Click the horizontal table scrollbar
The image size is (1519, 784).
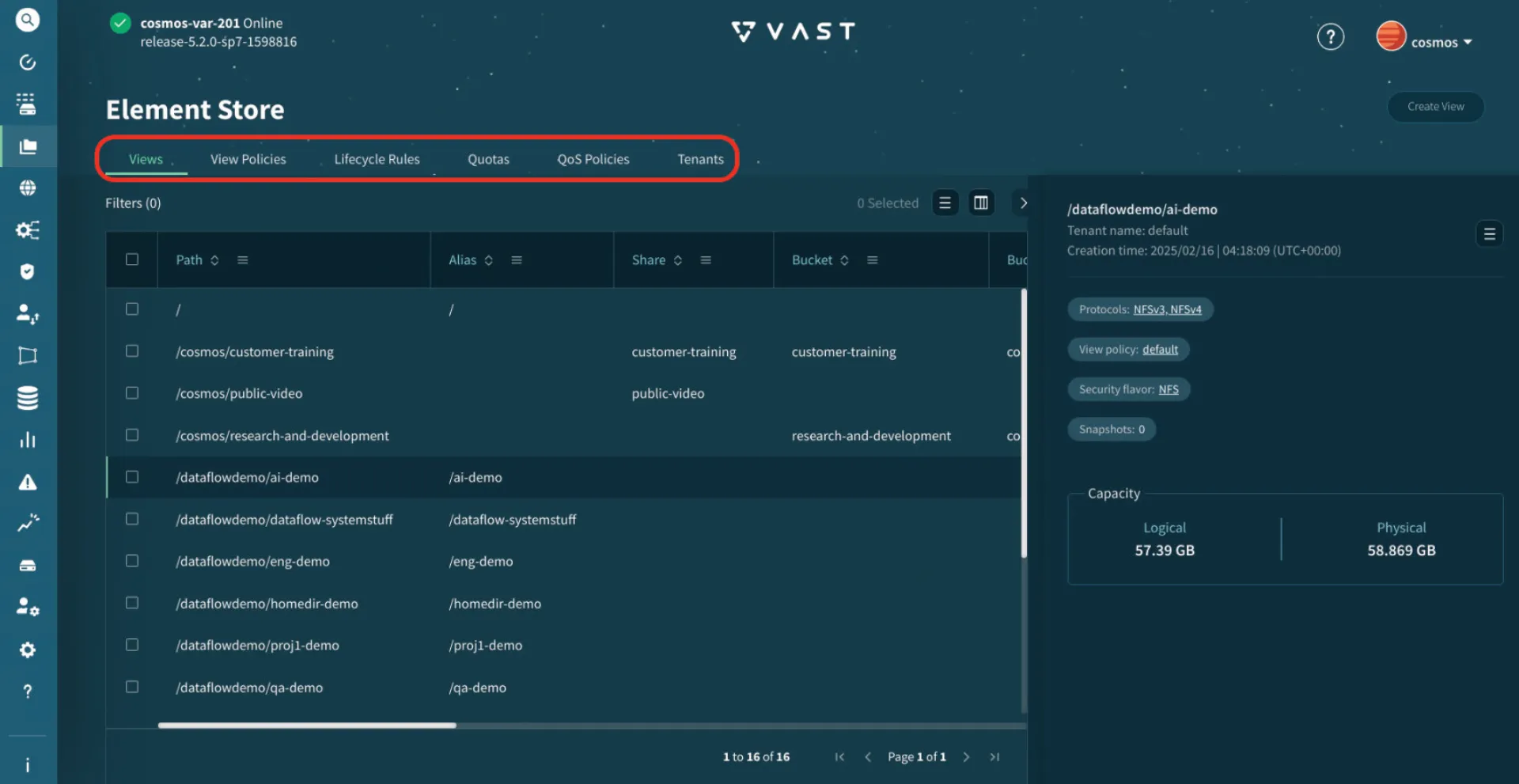tap(307, 725)
